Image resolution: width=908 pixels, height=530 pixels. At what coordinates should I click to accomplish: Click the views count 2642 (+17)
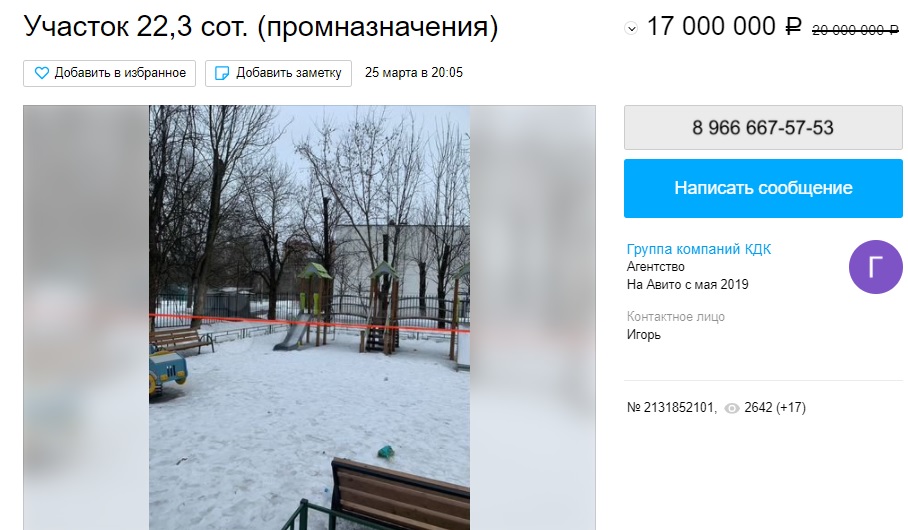[775, 408]
